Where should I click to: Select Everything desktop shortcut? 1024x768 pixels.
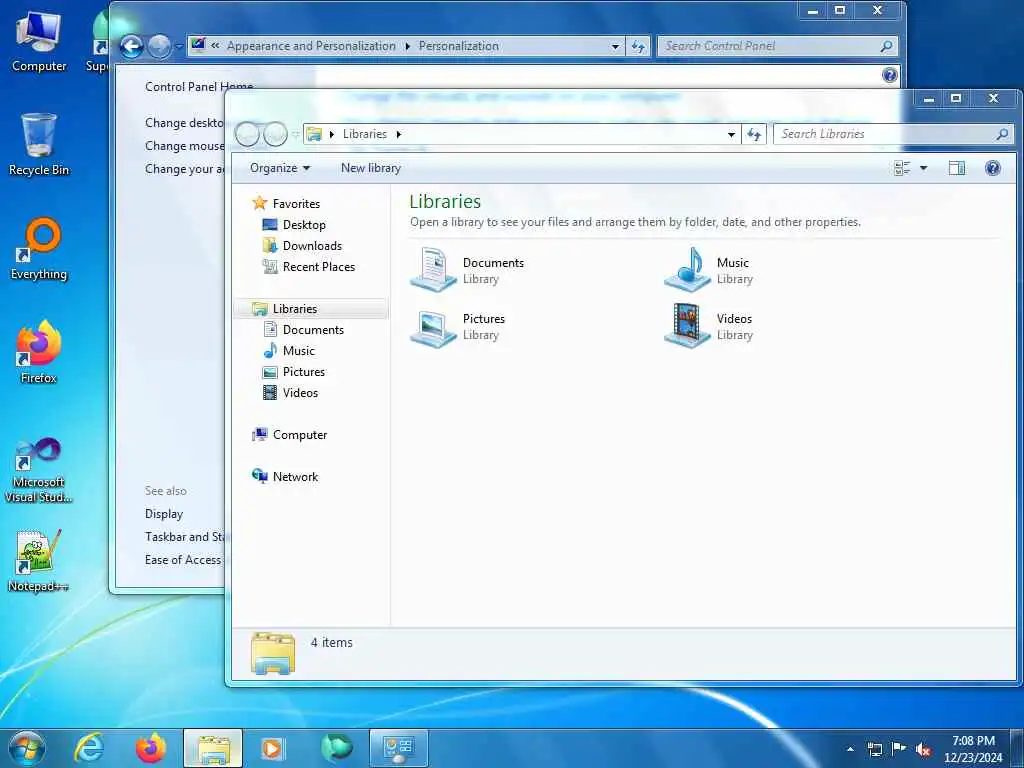pyautogui.click(x=39, y=249)
